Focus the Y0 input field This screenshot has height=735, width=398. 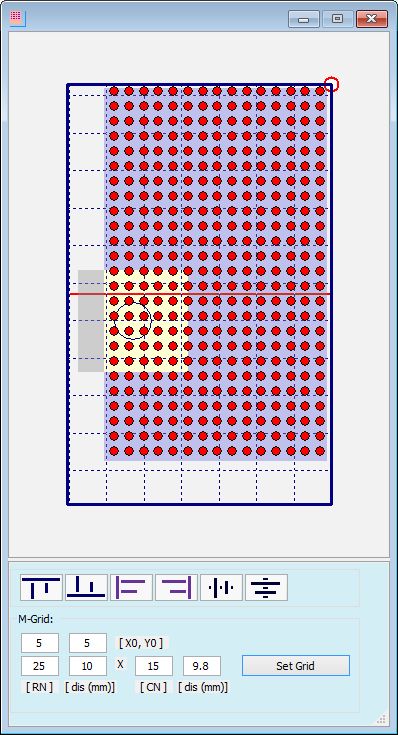coord(88,643)
